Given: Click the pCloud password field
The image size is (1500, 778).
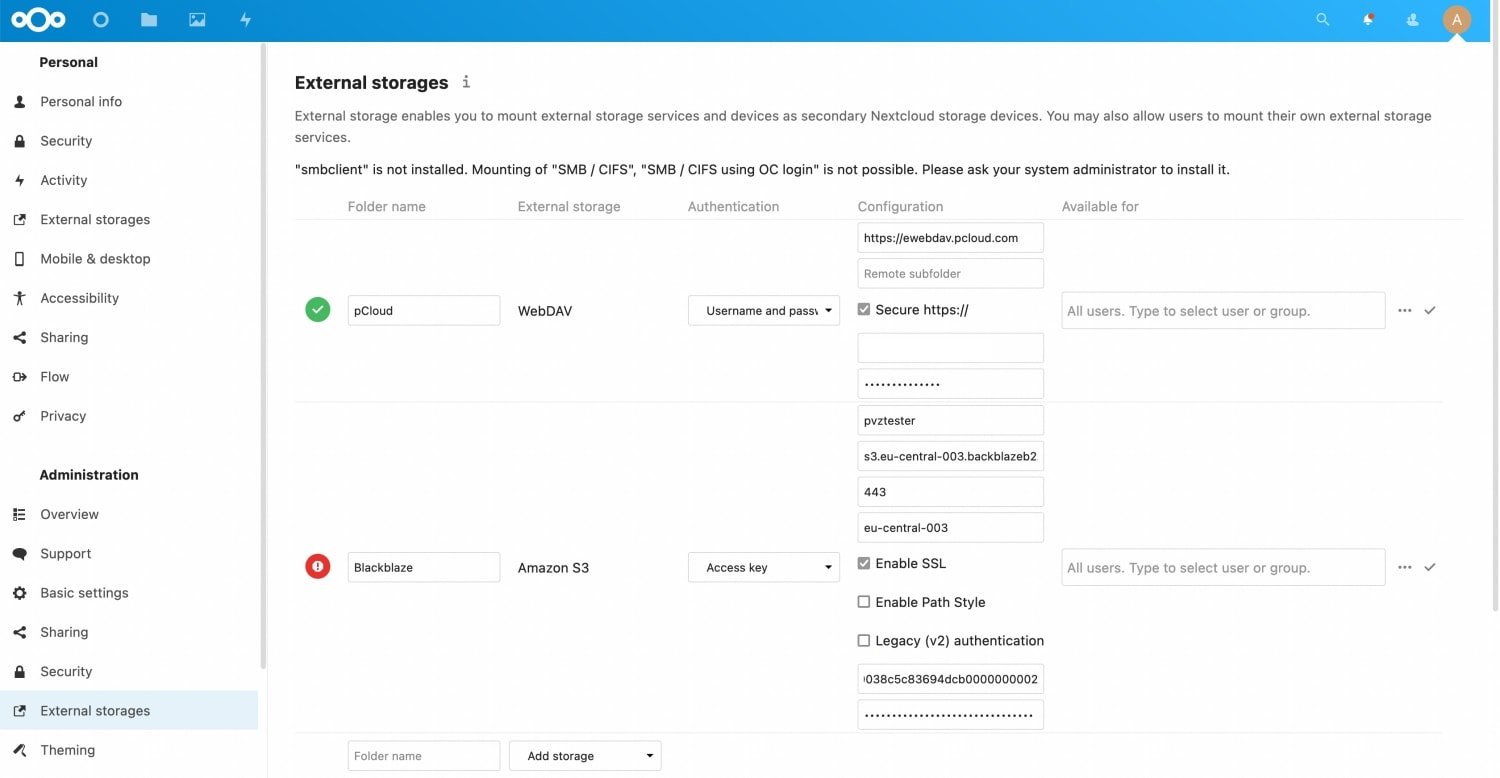Looking at the screenshot, I should pos(951,384).
